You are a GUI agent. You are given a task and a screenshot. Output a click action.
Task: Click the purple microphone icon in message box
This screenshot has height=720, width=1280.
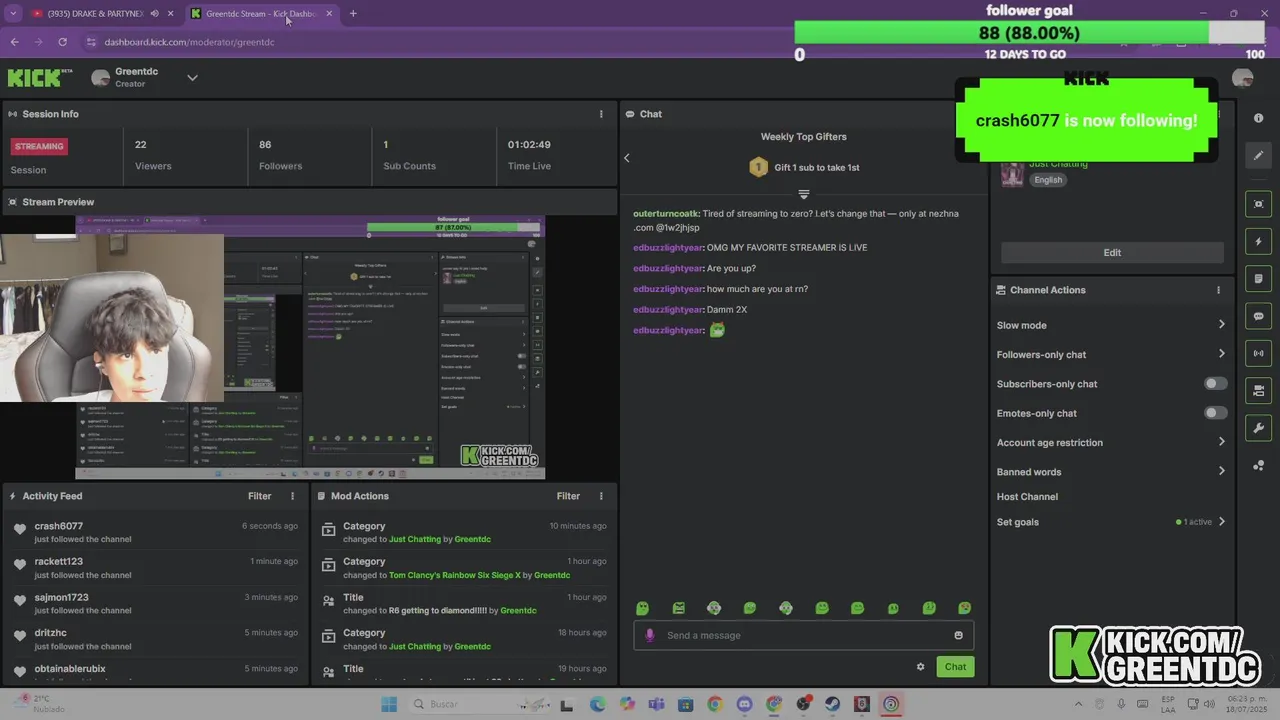click(x=650, y=635)
